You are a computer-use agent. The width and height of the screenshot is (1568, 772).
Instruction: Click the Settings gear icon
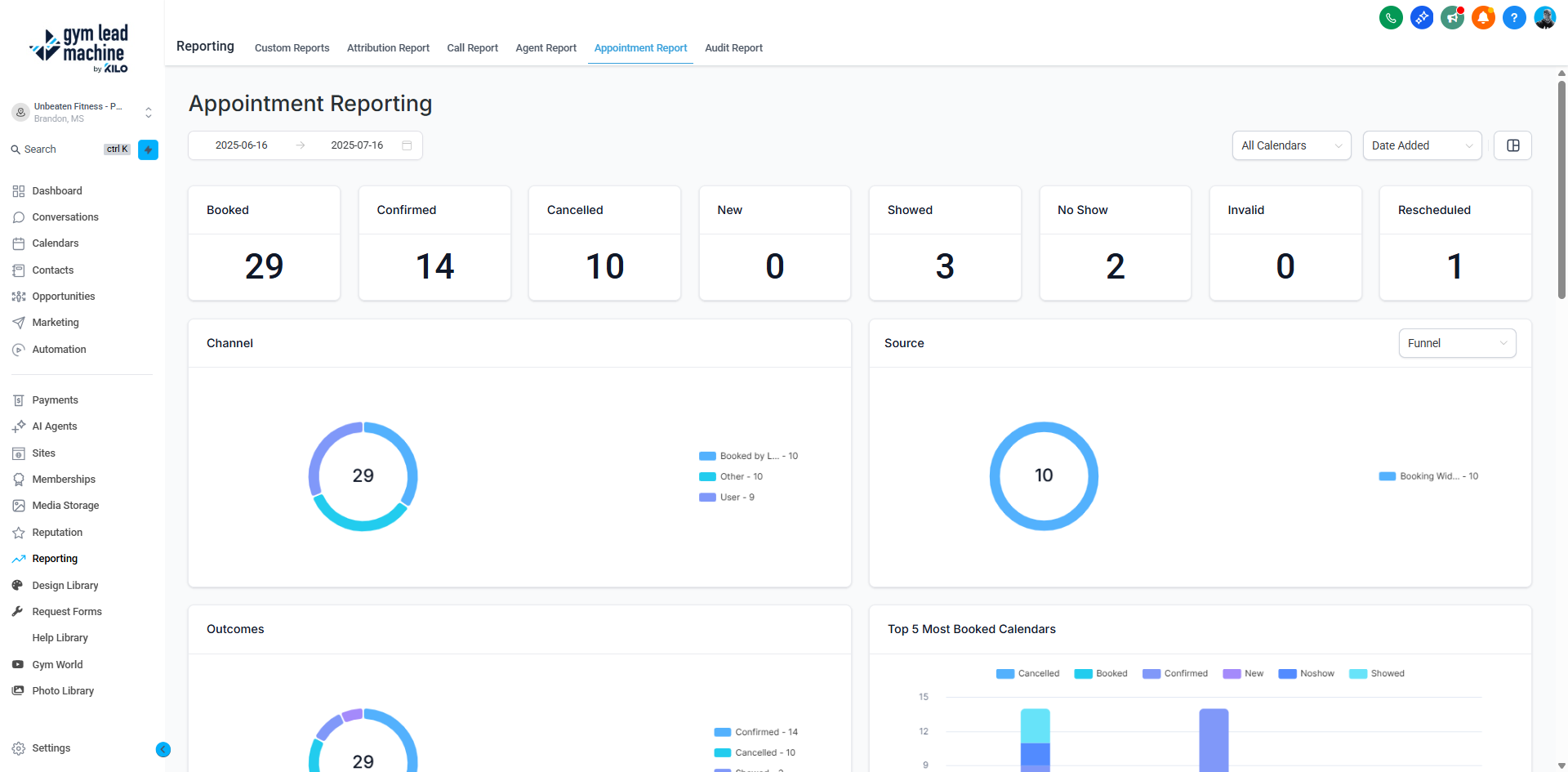tap(19, 748)
